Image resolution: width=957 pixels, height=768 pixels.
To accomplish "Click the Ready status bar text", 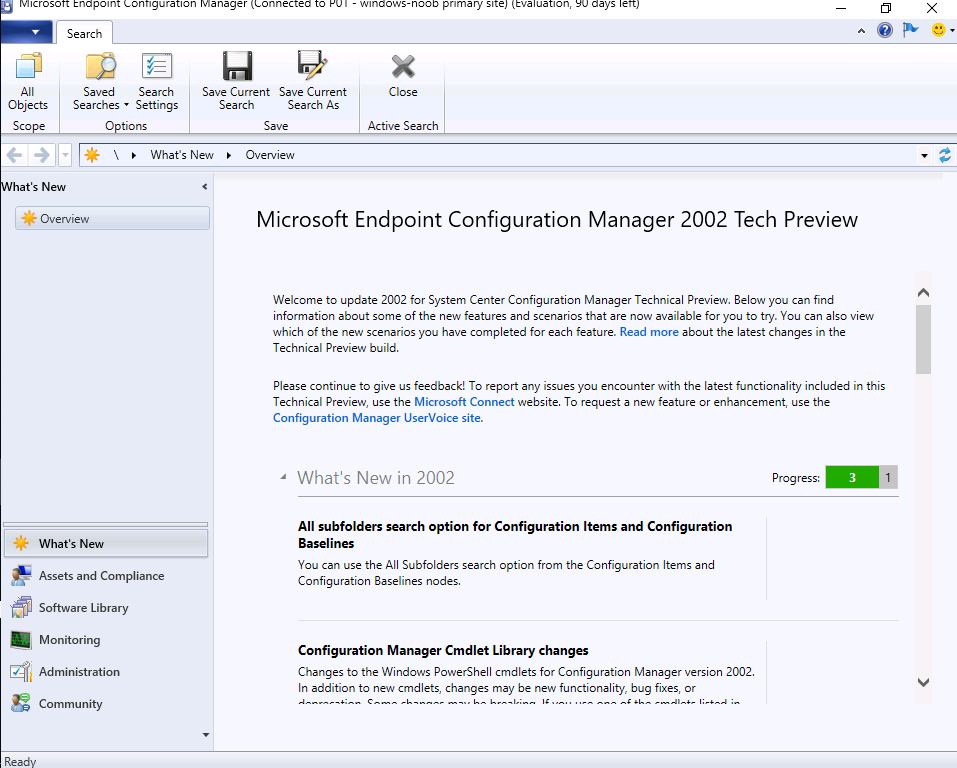I will 20,761.
